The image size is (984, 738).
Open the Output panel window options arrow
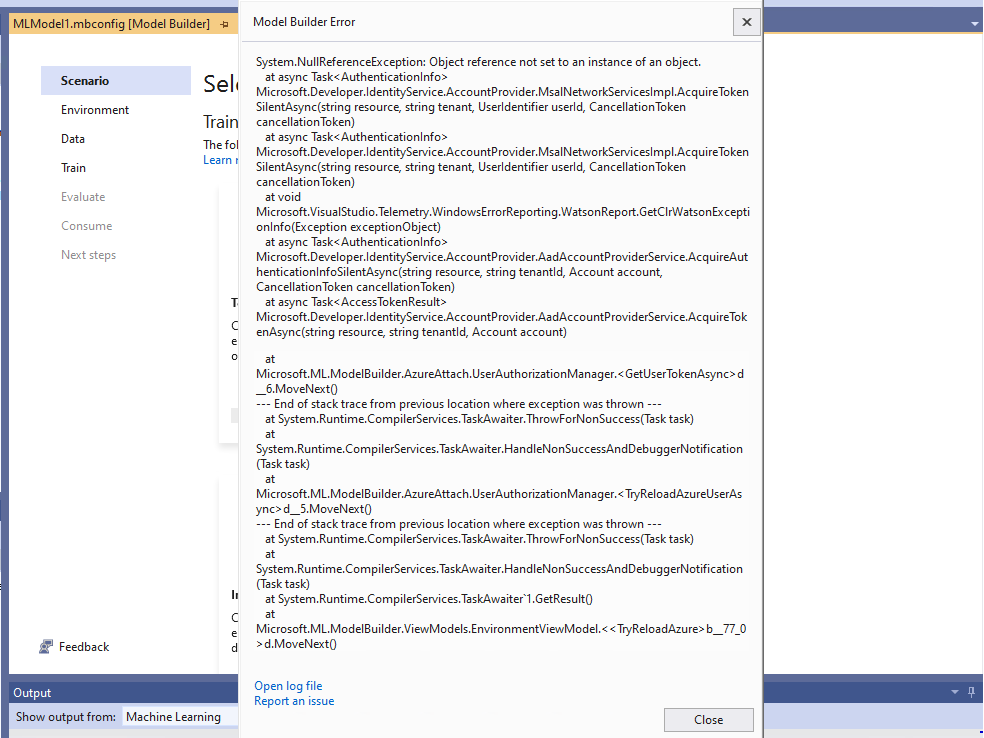click(x=955, y=692)
